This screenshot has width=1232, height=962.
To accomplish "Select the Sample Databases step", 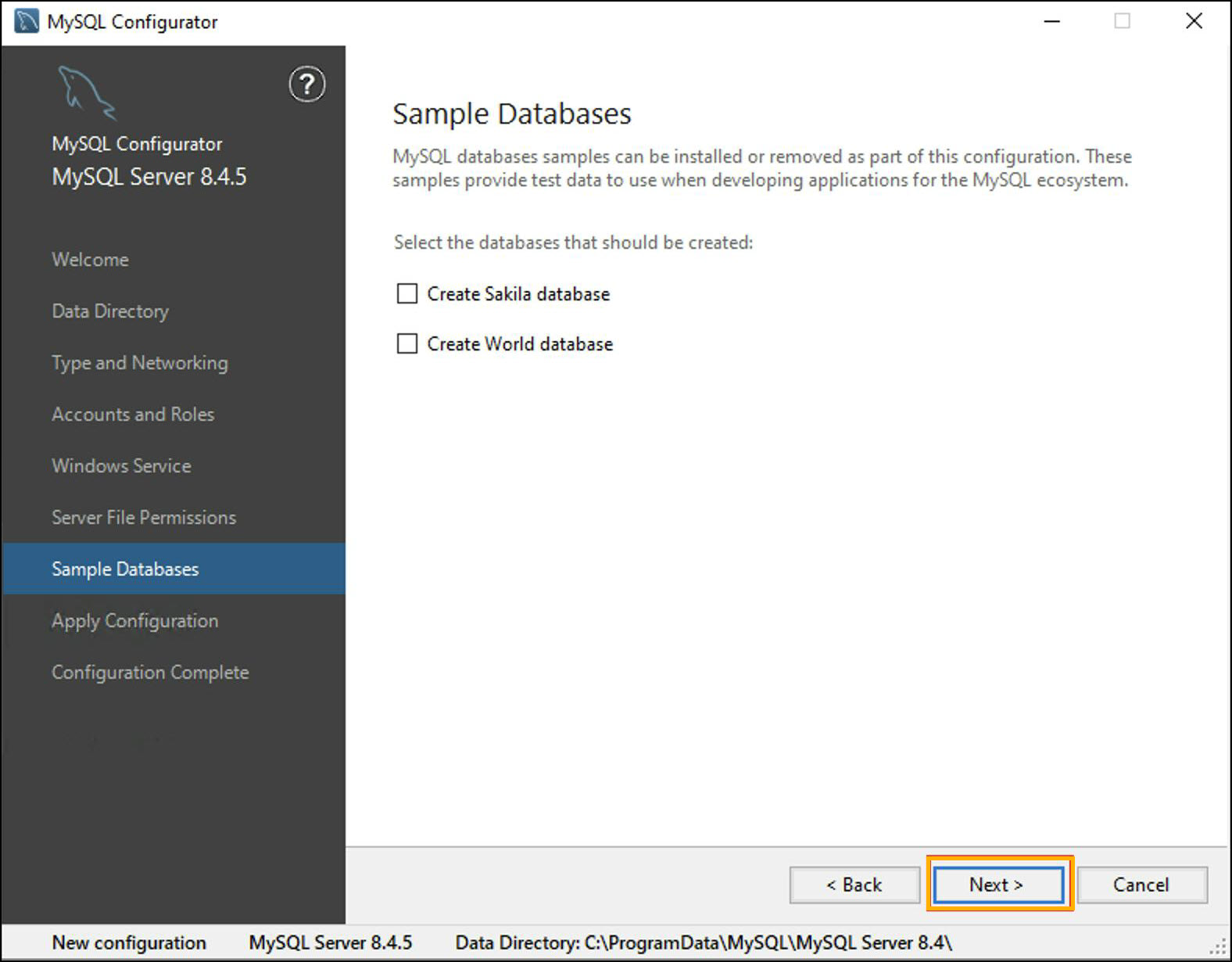I will pos(125,569).
